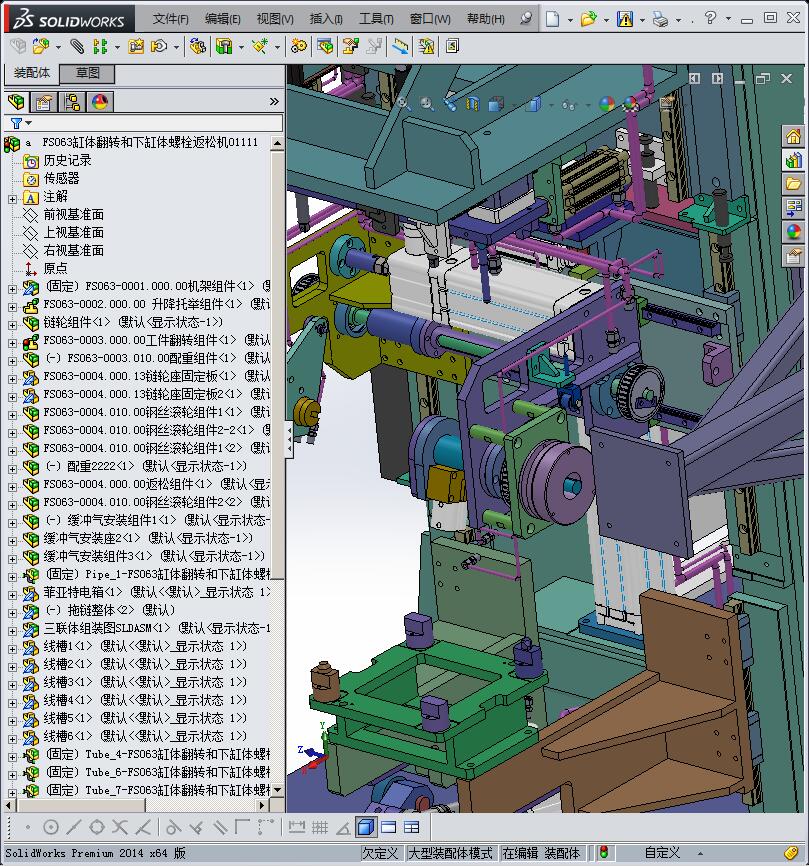Click the Insert Components icon
This screenshot has height=866, width=809.
(x=40, y=46)
